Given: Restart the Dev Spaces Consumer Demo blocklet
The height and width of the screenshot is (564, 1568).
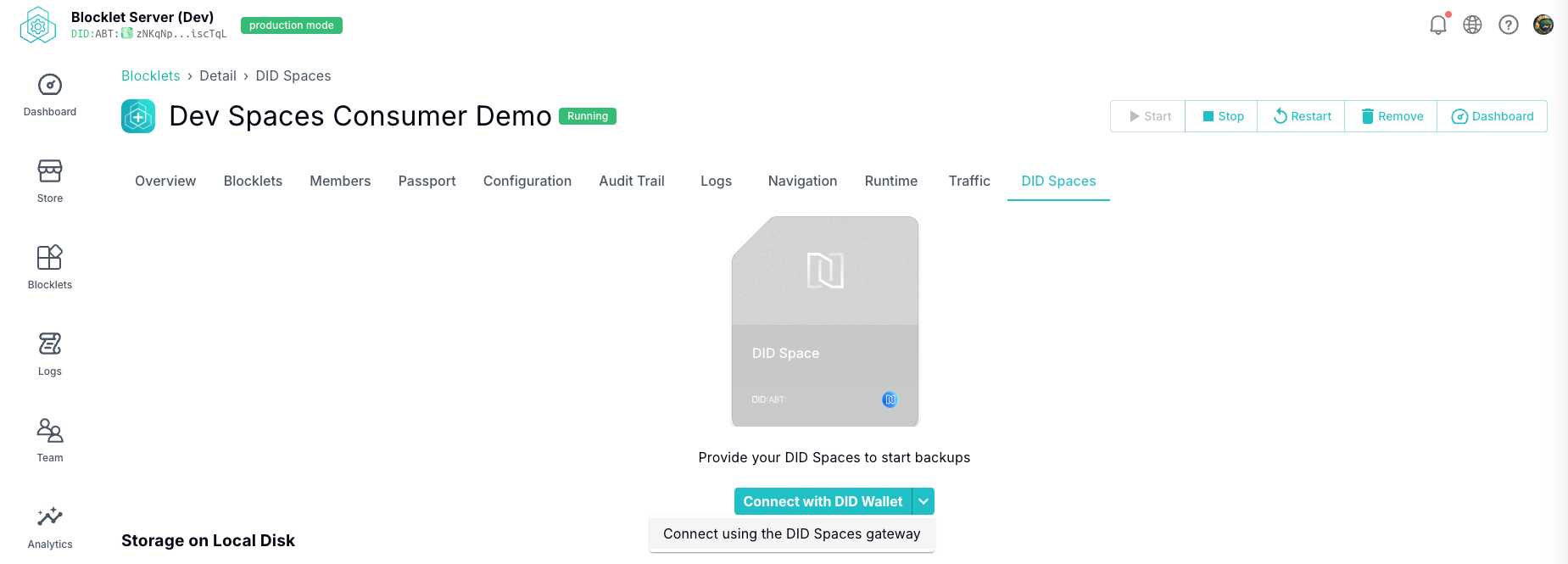Looking at the screenshot, I should pyautogui.click(x=1302, y=116).
